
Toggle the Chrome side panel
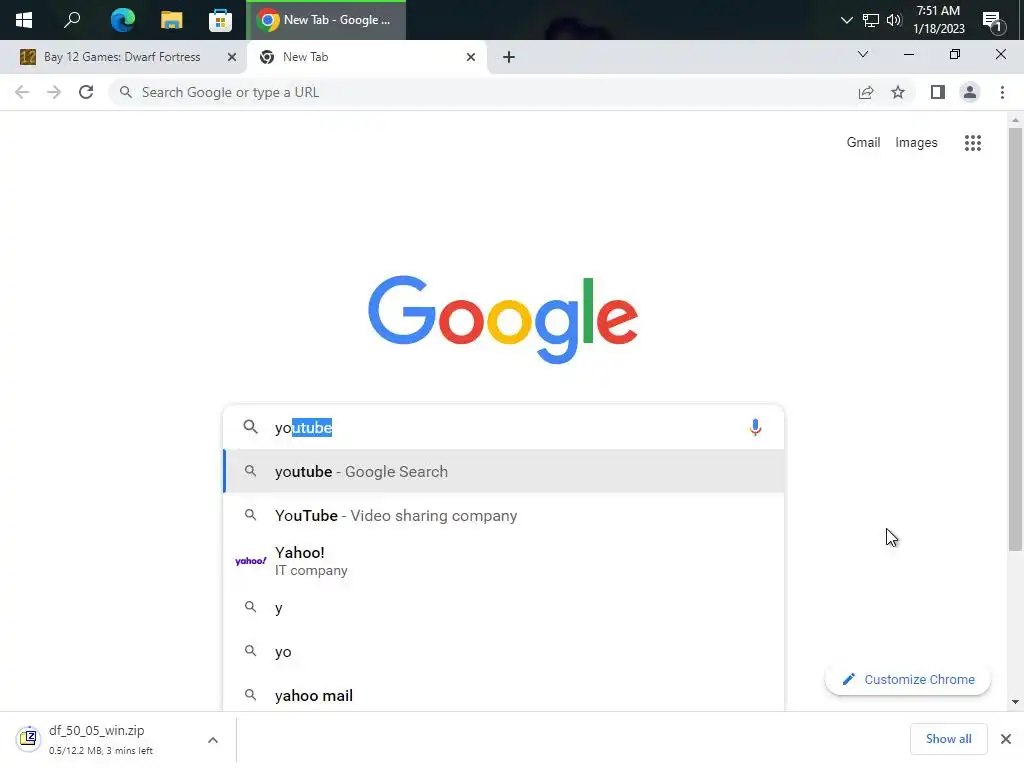(938, 92)
